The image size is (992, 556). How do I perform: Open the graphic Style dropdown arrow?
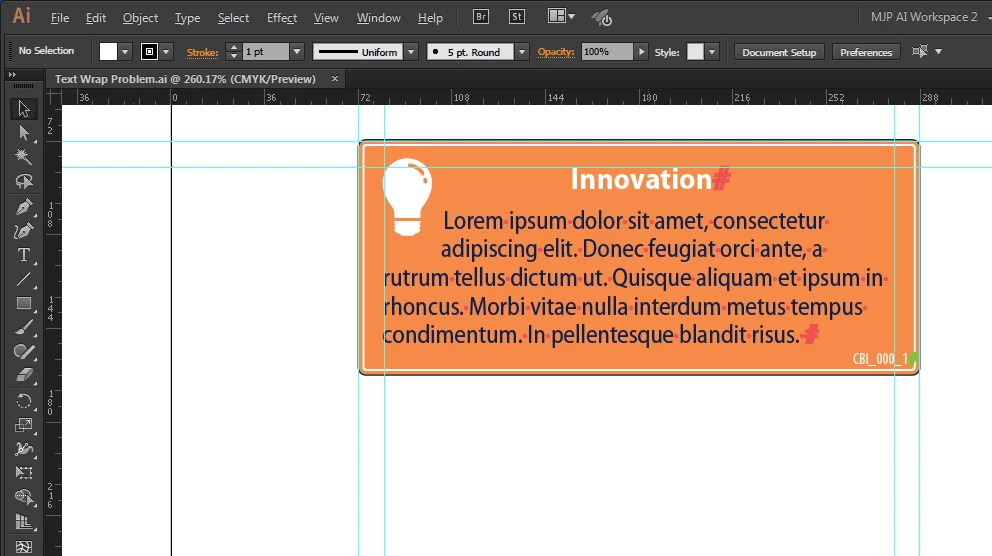click(x=712, y=52)
